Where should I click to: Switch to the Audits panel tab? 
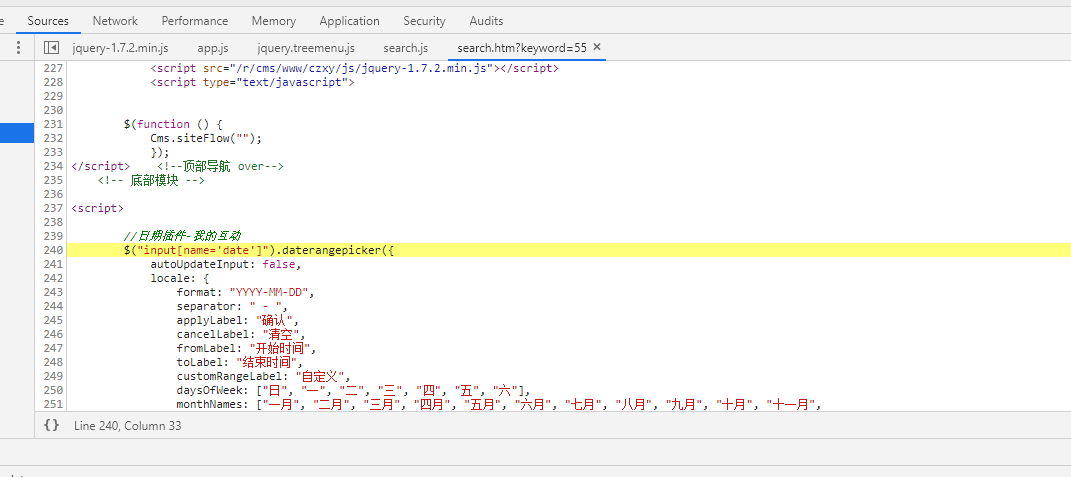(486, 20)
